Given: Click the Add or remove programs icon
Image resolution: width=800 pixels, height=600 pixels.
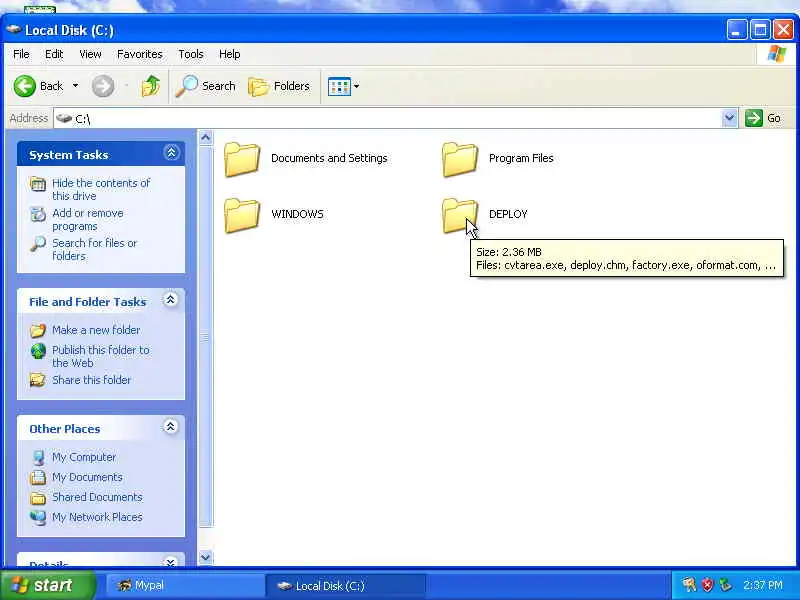Looking at the screenshot, I should point(38,214).
